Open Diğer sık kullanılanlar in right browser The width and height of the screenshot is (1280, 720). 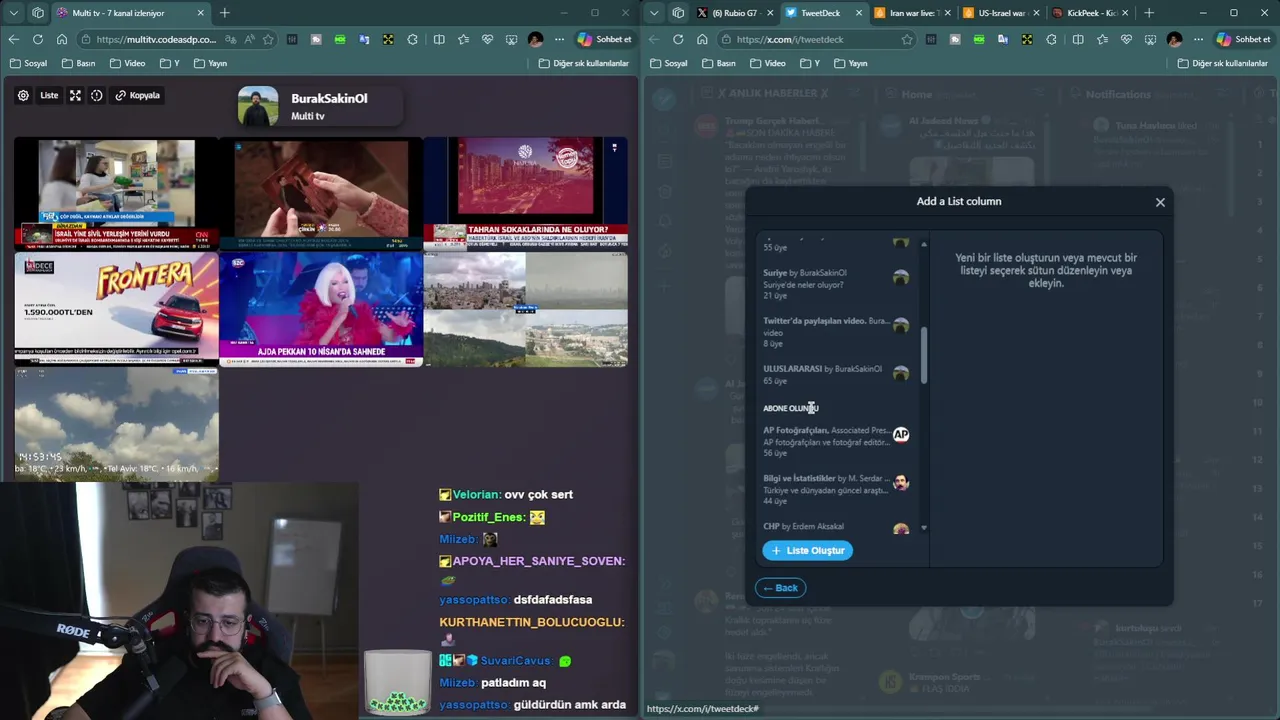click(x=1224, y=63)
